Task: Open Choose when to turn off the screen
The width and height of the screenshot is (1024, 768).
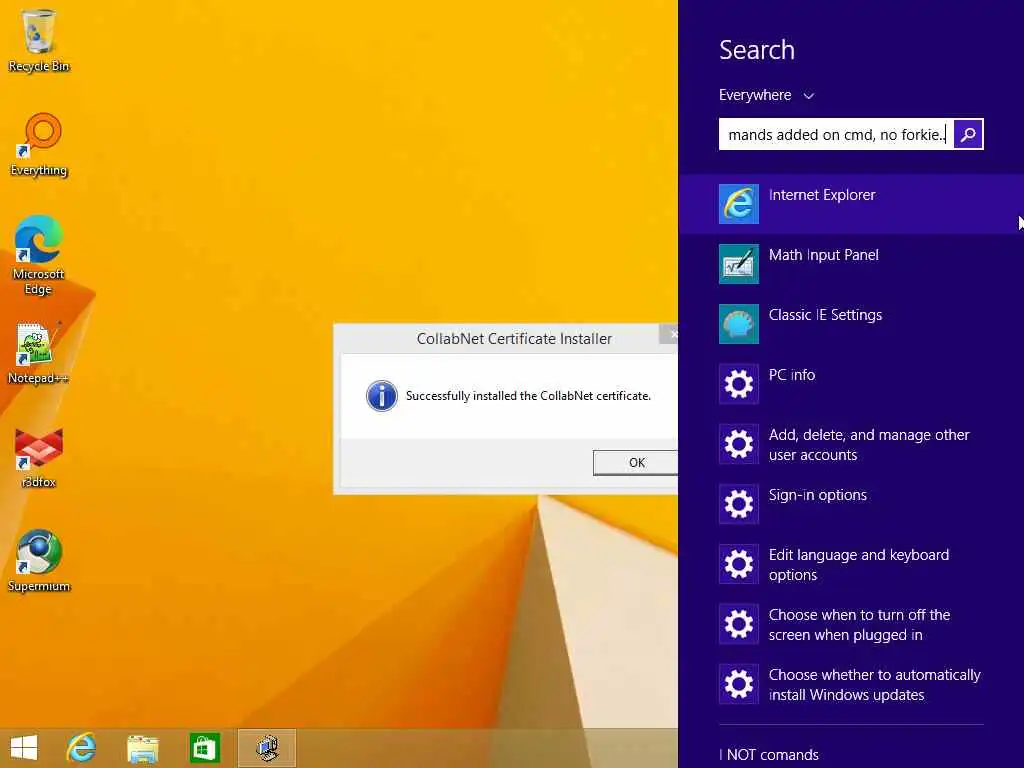Action: [851, 624]
